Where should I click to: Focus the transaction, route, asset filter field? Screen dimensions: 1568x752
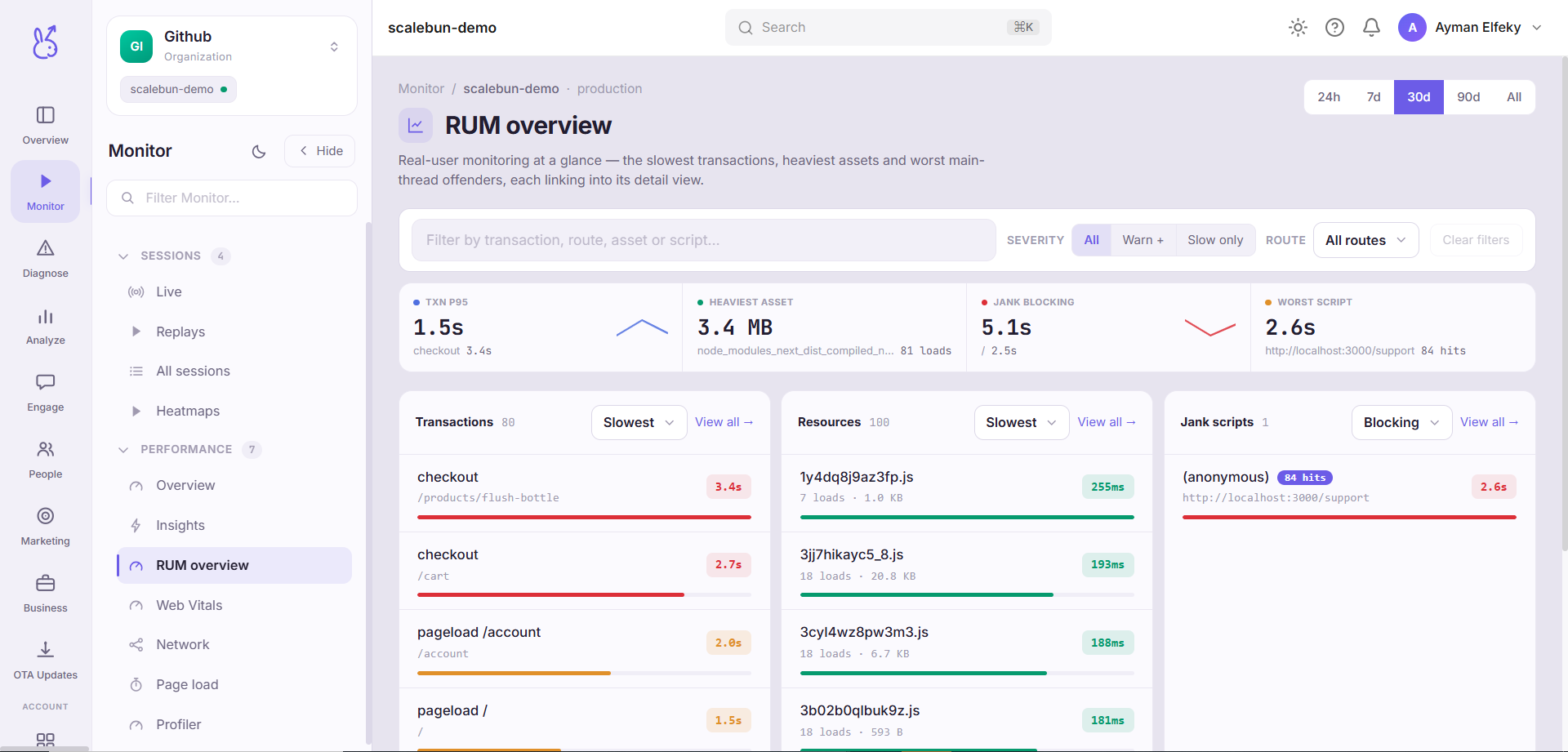click(x=704, y=240)
